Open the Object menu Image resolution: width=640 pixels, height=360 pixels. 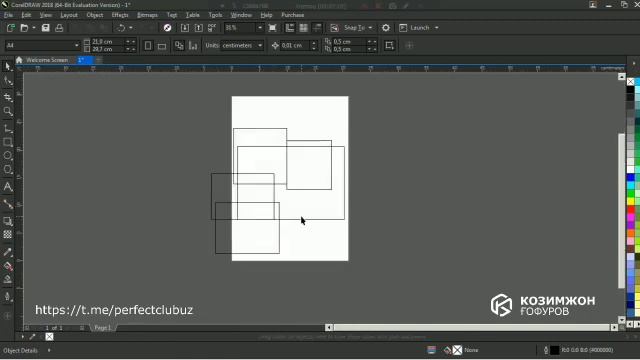95,15
